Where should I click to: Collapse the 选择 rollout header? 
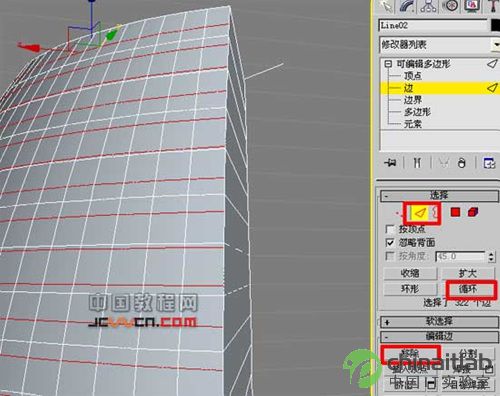(439, 195)
